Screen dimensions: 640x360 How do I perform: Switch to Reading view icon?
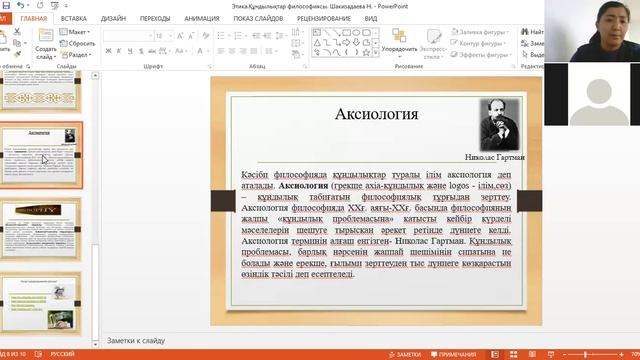pos(532,354)
